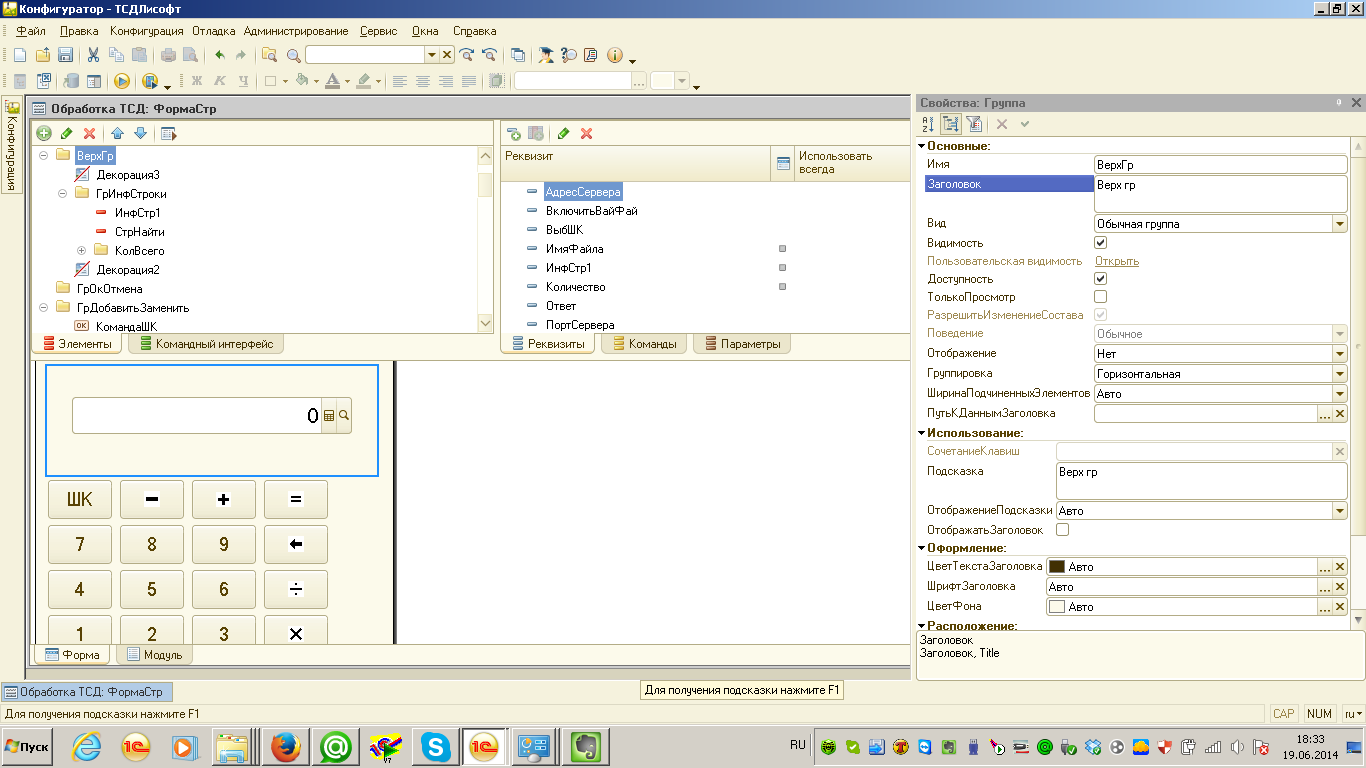1366x768 pixels.
Task: Uncheck the Доступность checkbox
Action: pyautogui.click(x=1101, y=279)
